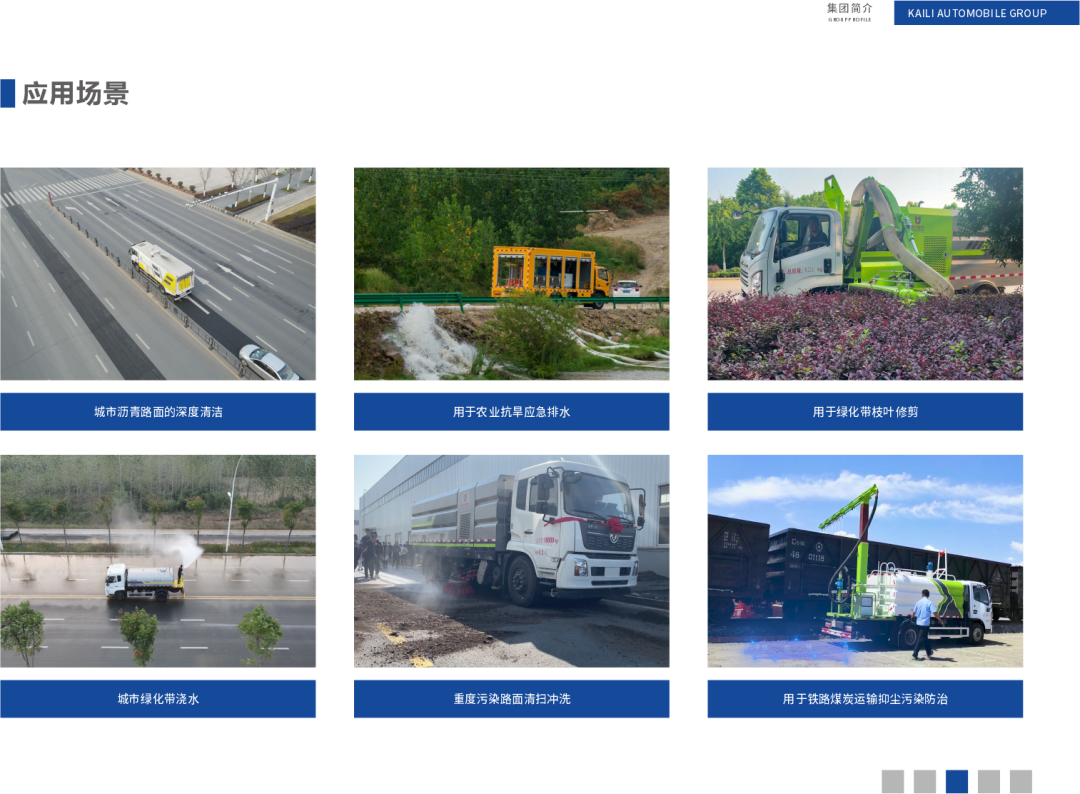This screenshot has height=794, width=1080.
Task: Open the greenbelt watering truck photo
Action: [158, 561]
